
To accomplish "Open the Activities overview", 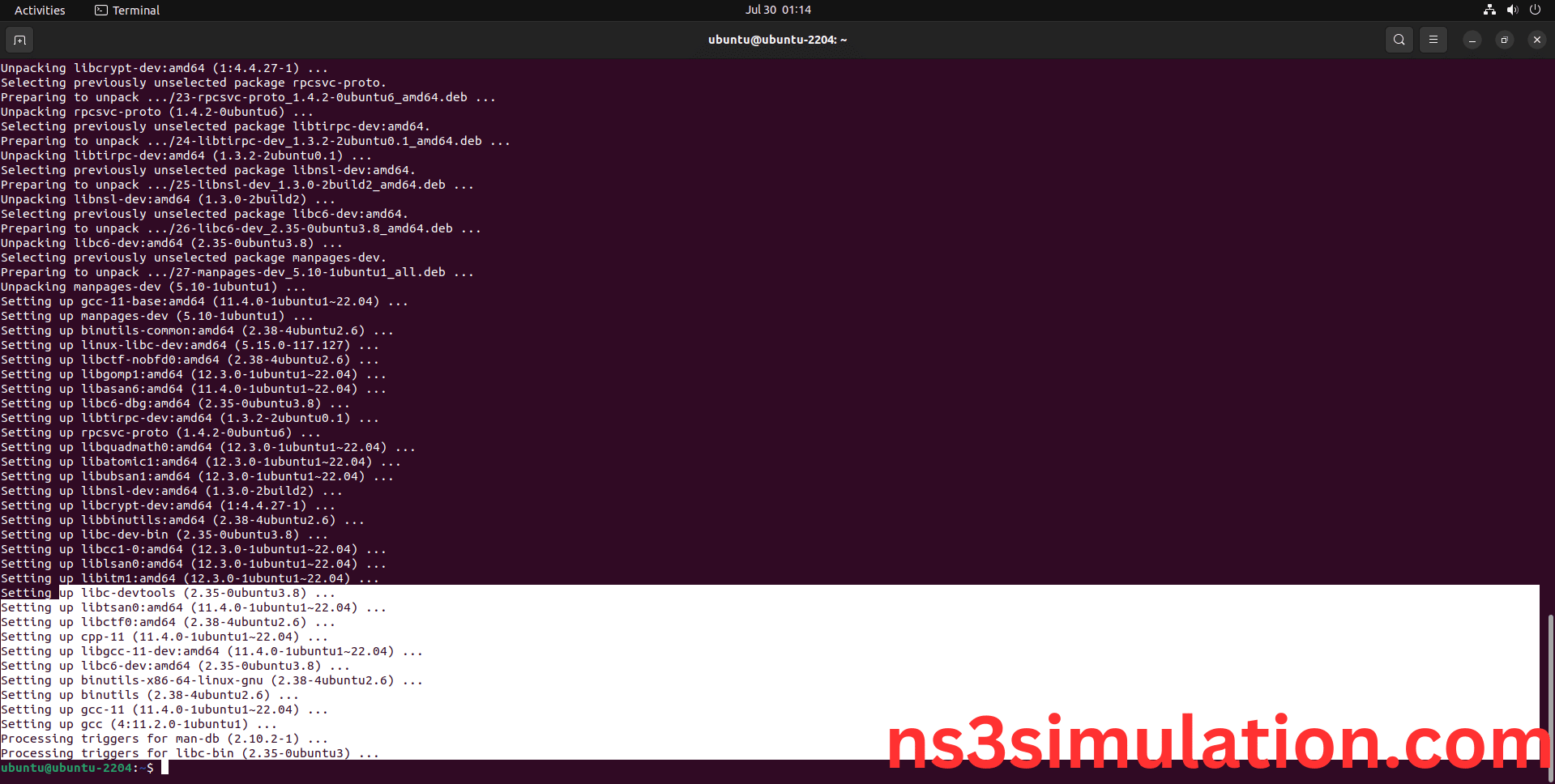I will [40, 10].
